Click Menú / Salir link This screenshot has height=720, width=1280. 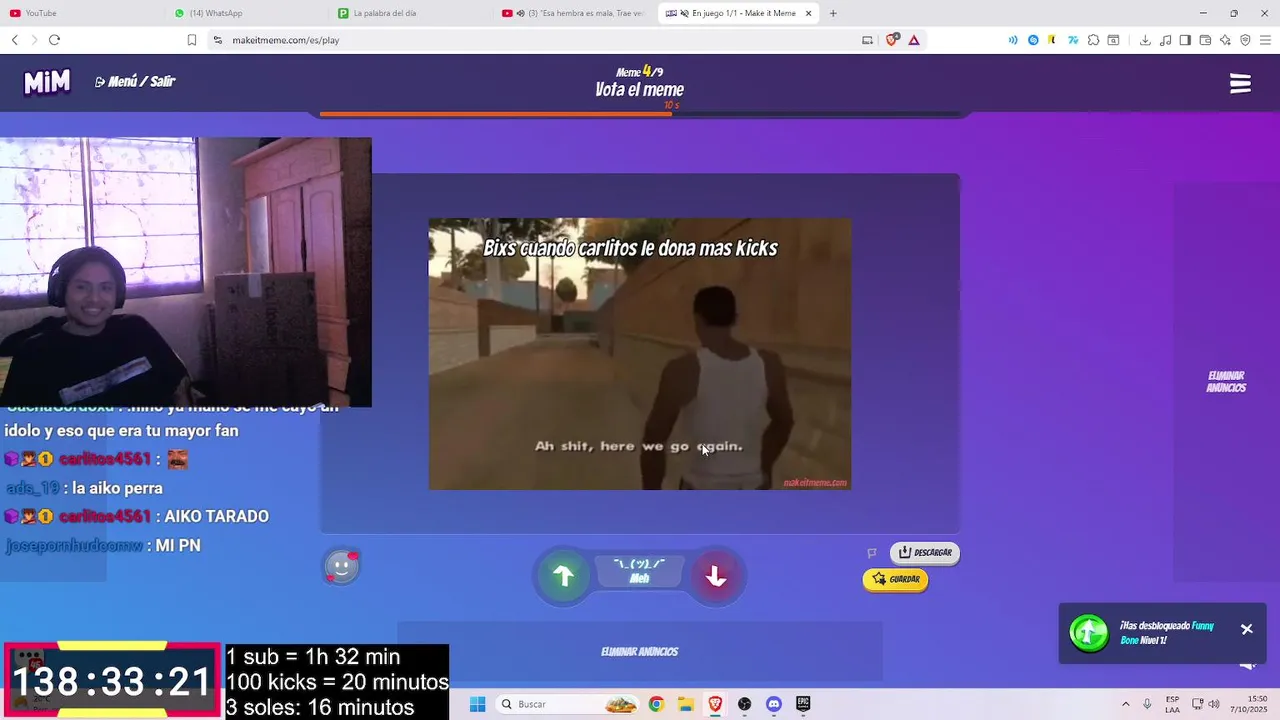pos(135,82)
